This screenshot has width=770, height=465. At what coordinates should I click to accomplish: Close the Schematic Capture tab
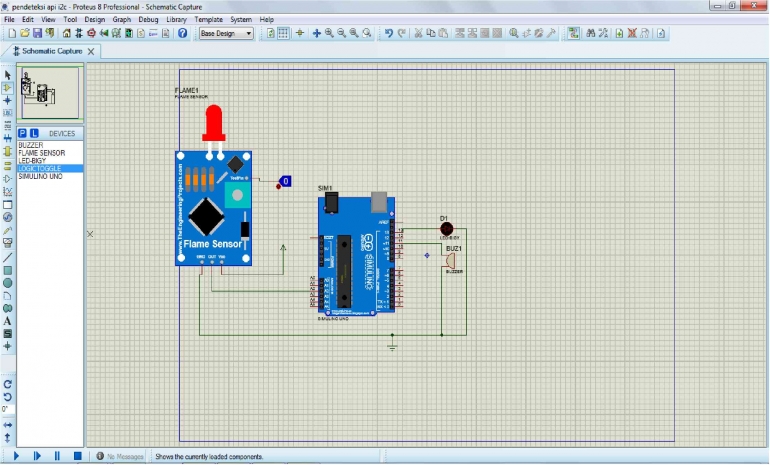click(91, 51)
